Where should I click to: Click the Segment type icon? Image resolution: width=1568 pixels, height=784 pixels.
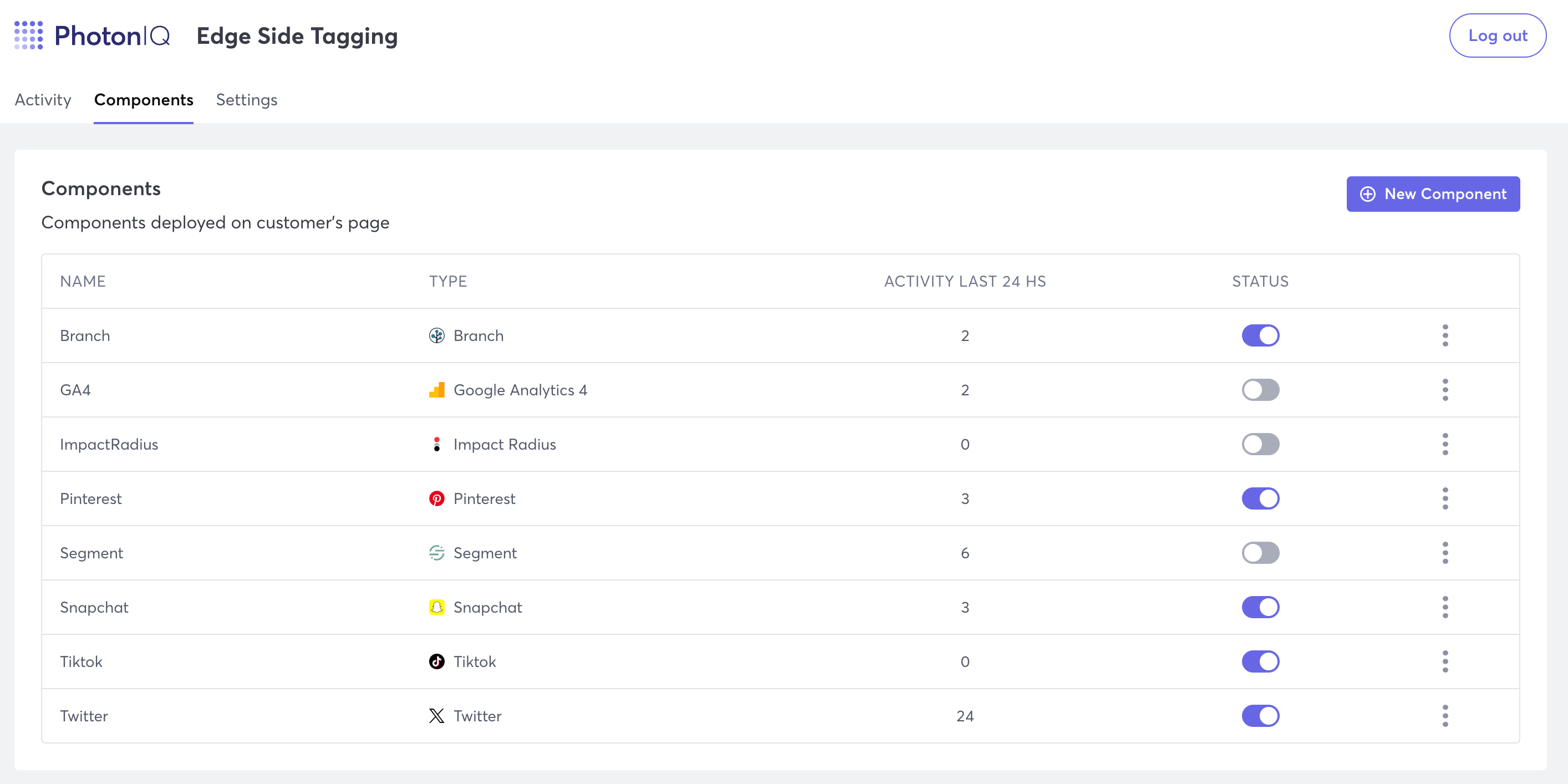[x=436, y=553]
